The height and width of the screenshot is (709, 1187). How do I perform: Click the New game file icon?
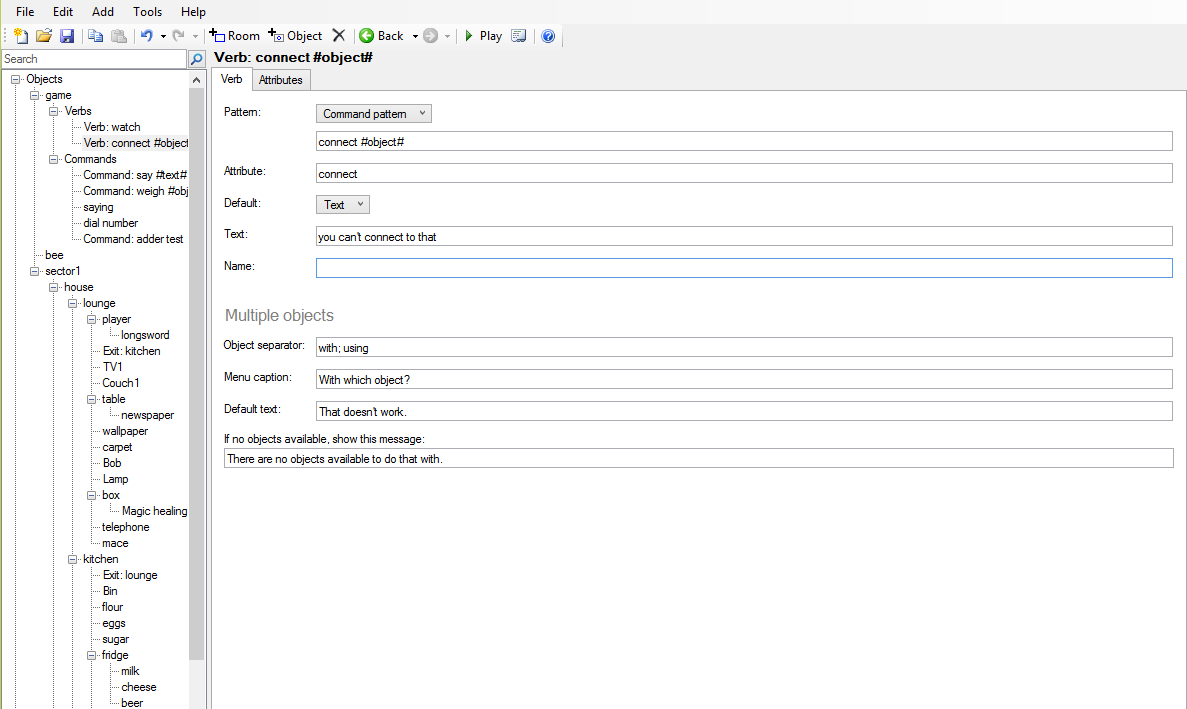coord(21,36)
